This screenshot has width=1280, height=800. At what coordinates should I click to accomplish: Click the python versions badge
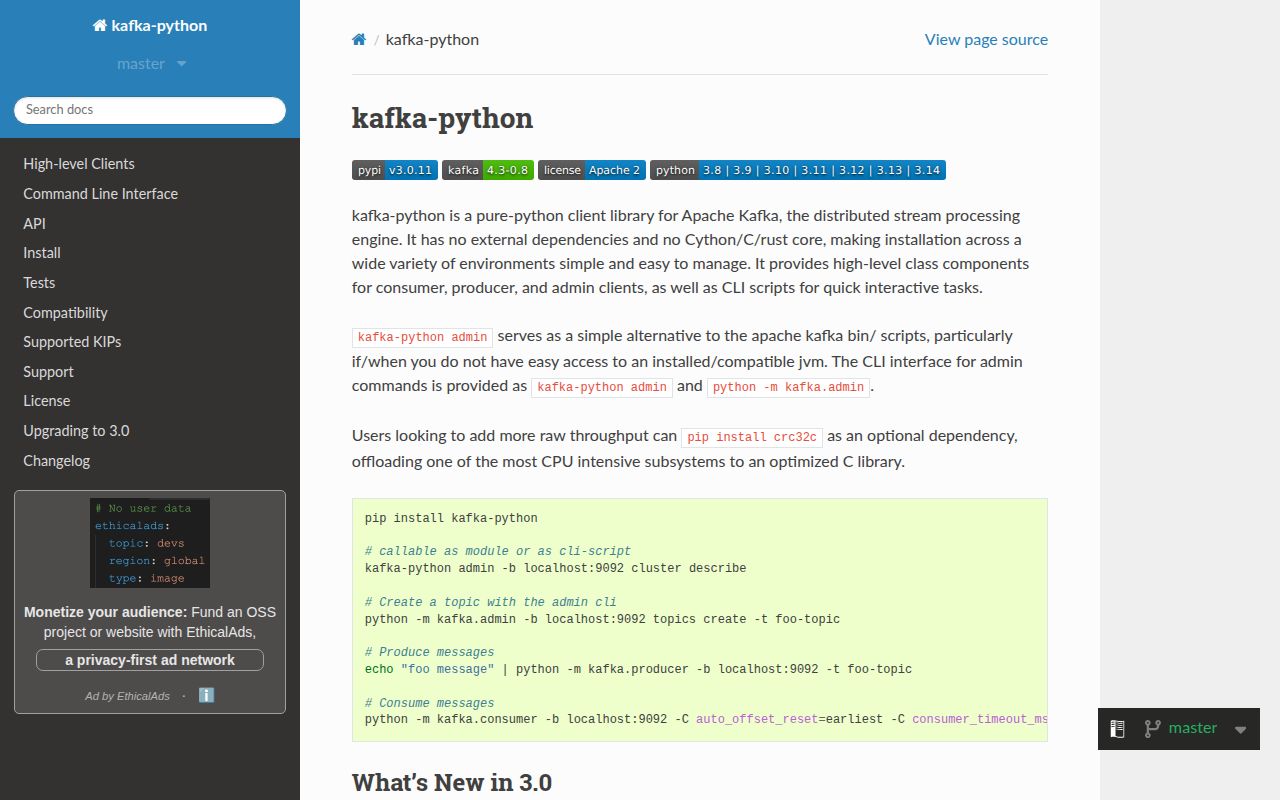click(798, 170)
